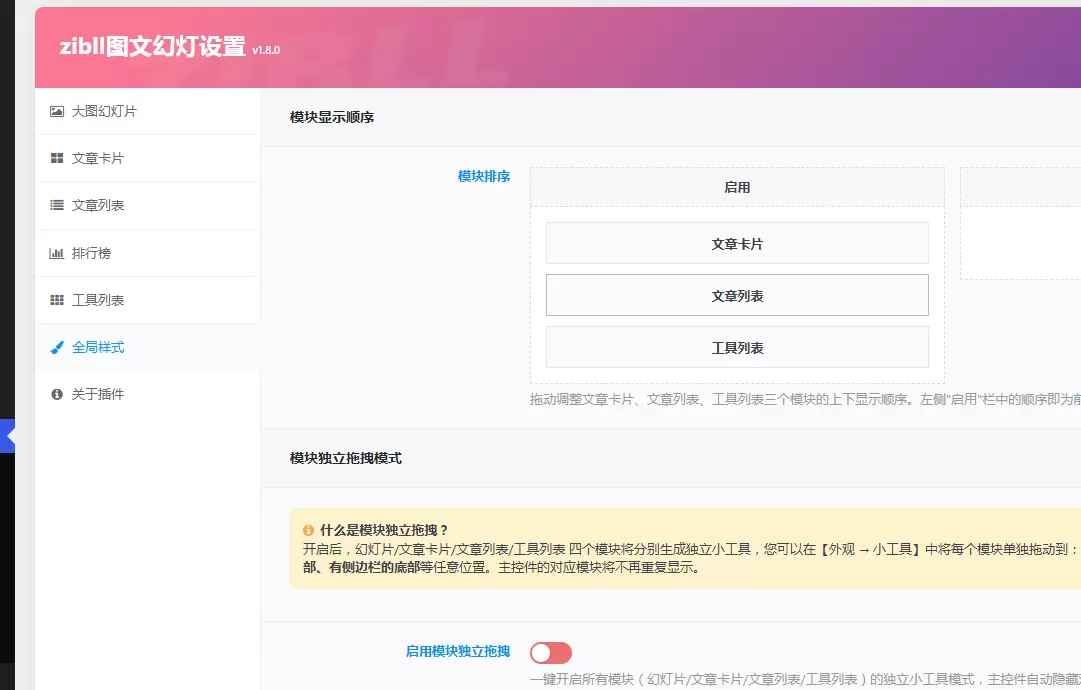
Task: Click the image icon beside 大图幻灯片
Action: (57, 111)
